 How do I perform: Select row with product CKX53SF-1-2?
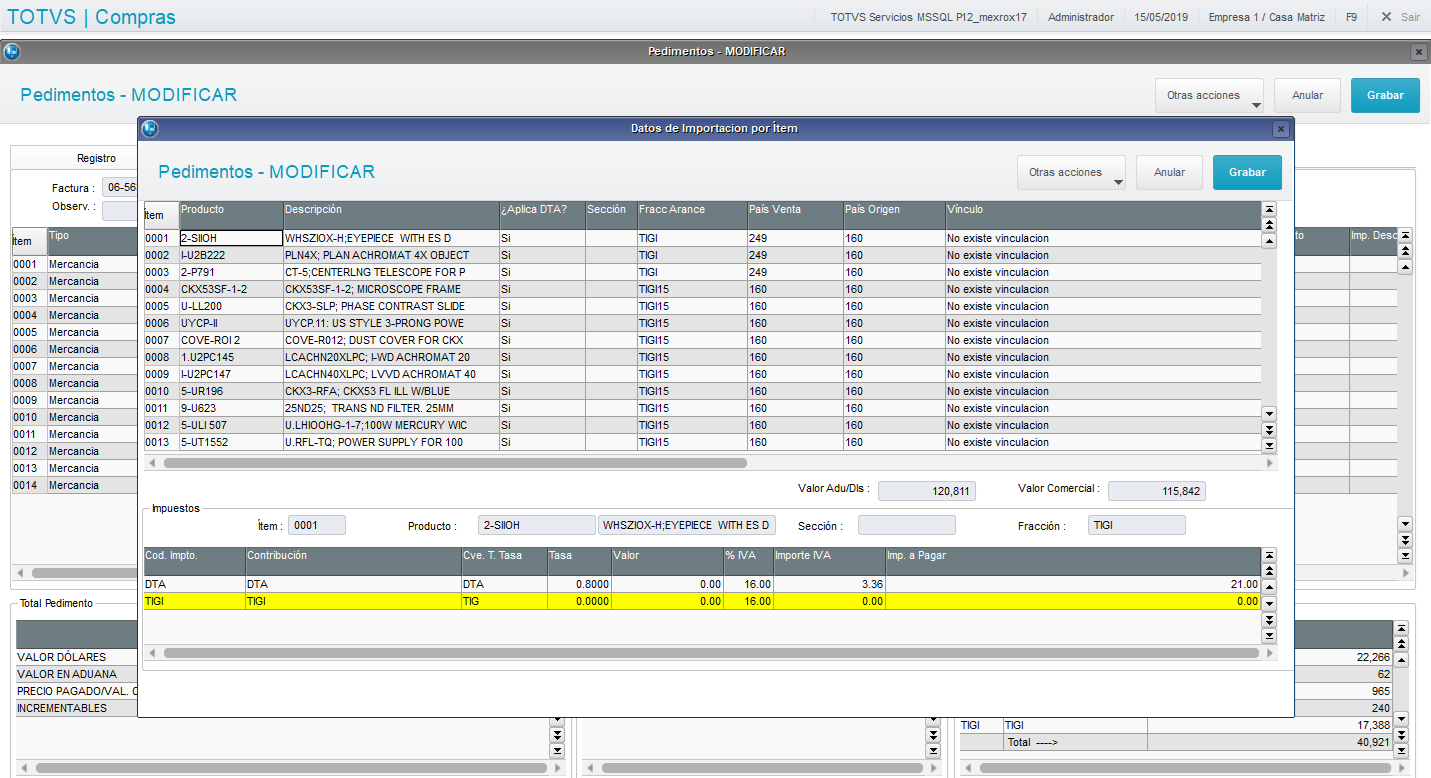click(702, 289)
